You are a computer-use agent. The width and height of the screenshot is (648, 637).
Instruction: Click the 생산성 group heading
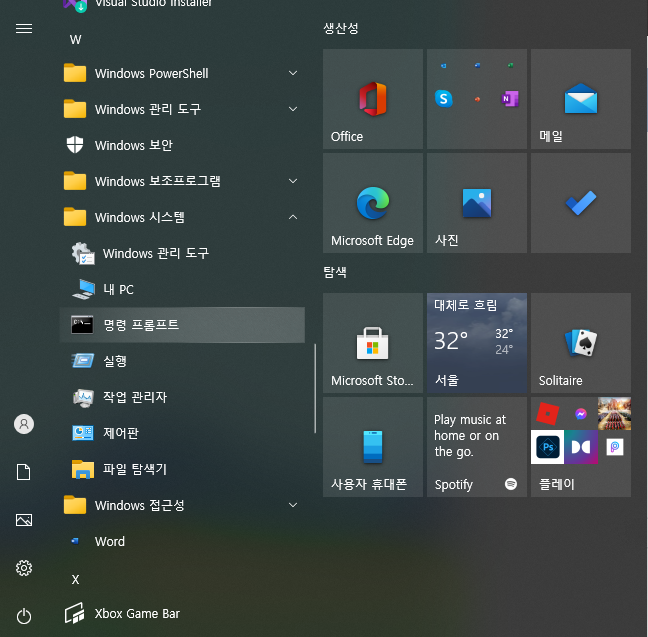point(341,28)
